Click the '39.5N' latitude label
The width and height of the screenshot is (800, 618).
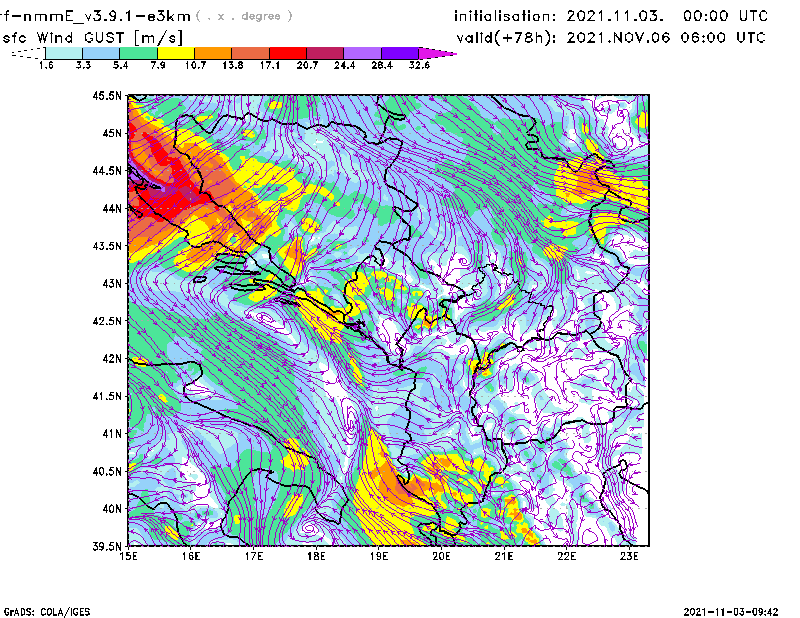coord(107,547)
